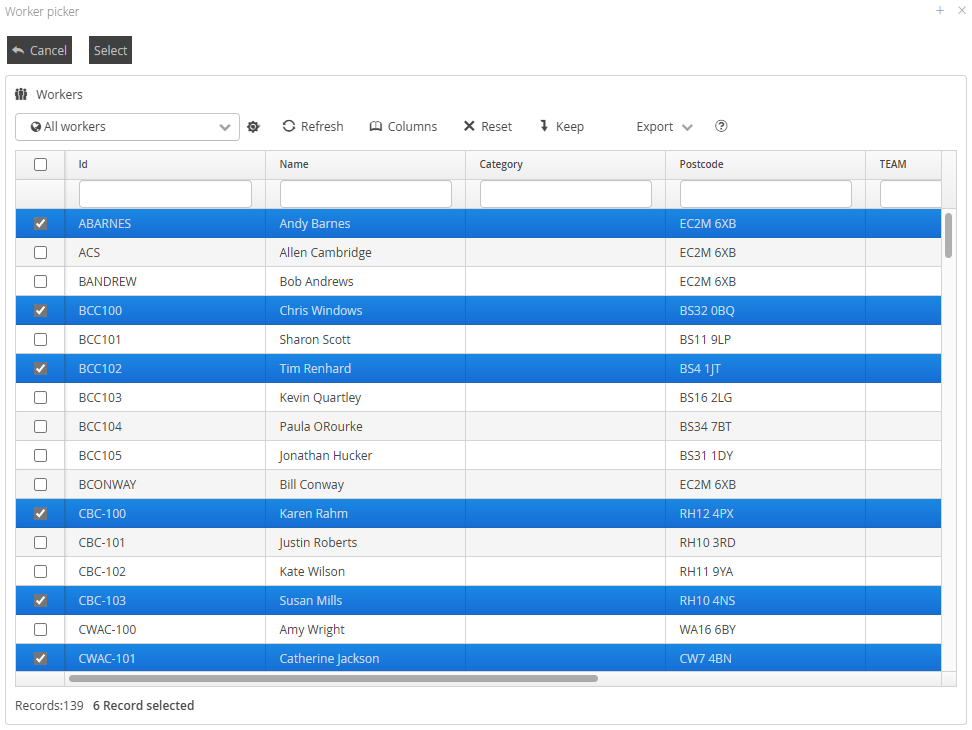Click the Select button
The image size is (972, 730).
point(110,50)
